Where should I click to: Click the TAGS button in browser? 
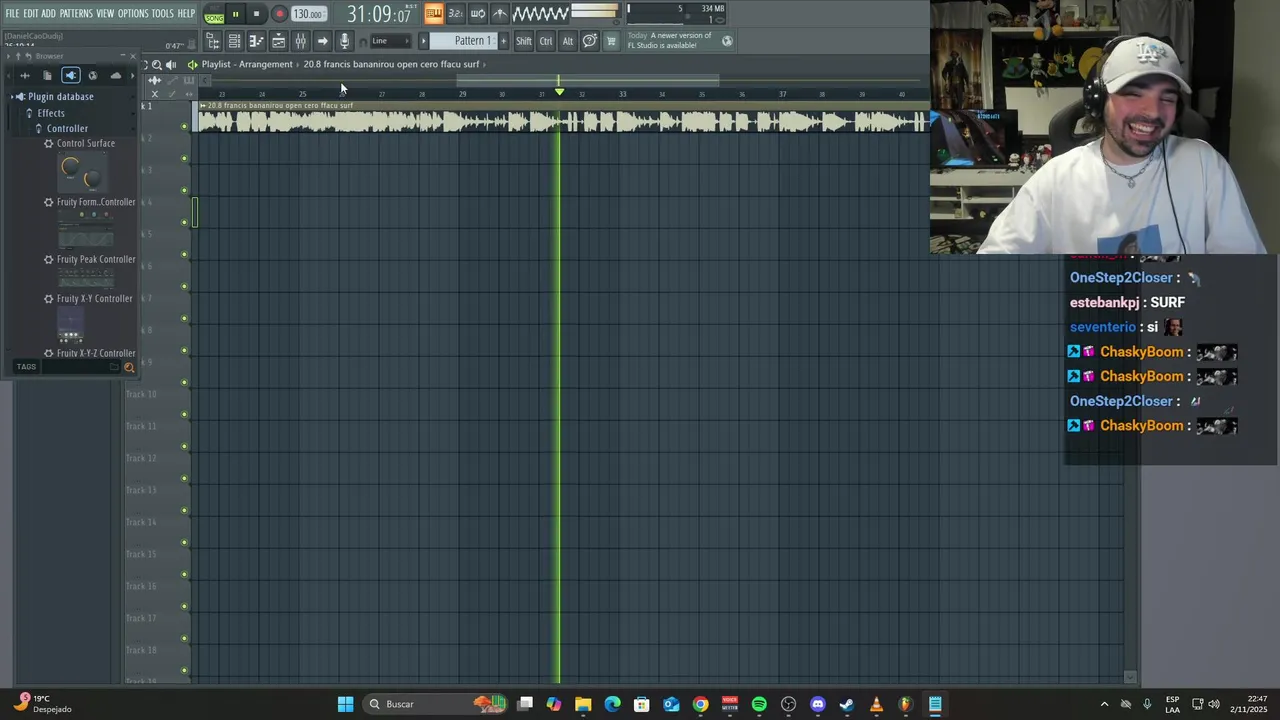coord(26,367)
